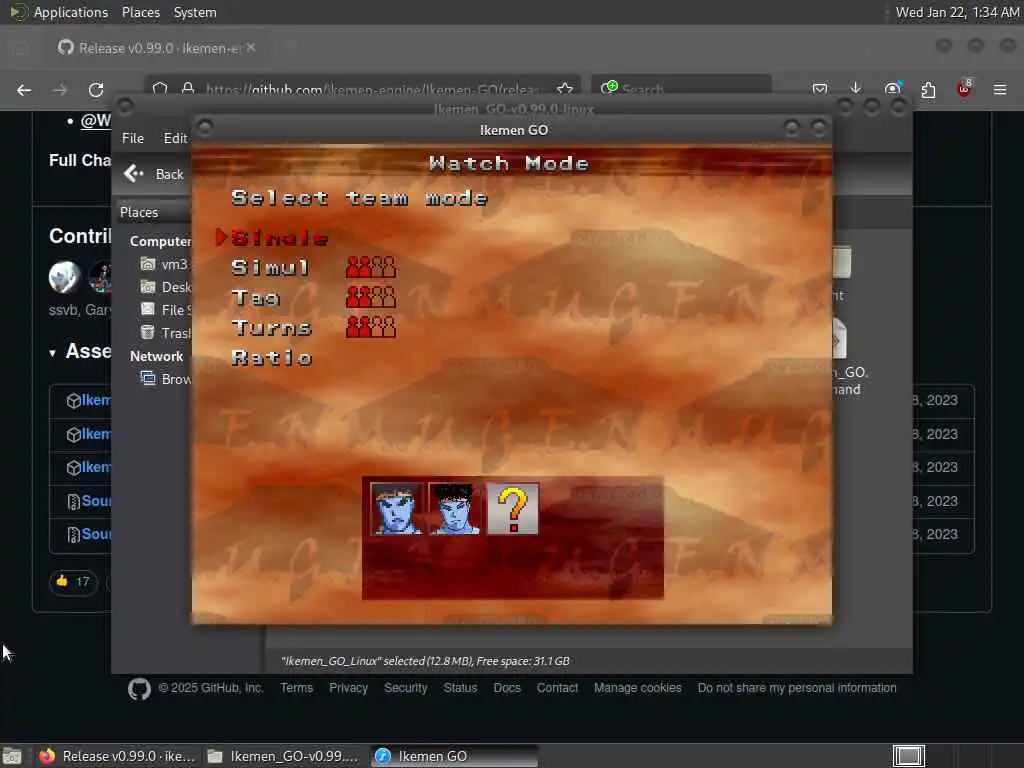This screenshot has height=768, width=1024.
Task: Open the Places menu in top panel
Action: (141, 12)
